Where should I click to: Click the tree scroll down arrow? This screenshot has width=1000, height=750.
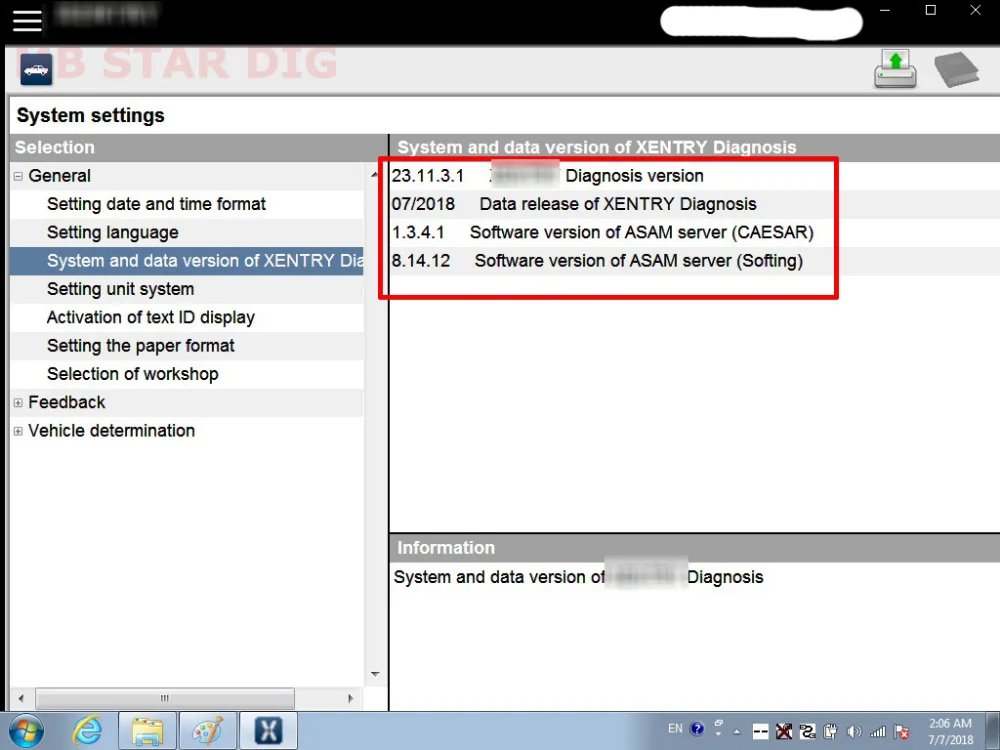point(375,674)
